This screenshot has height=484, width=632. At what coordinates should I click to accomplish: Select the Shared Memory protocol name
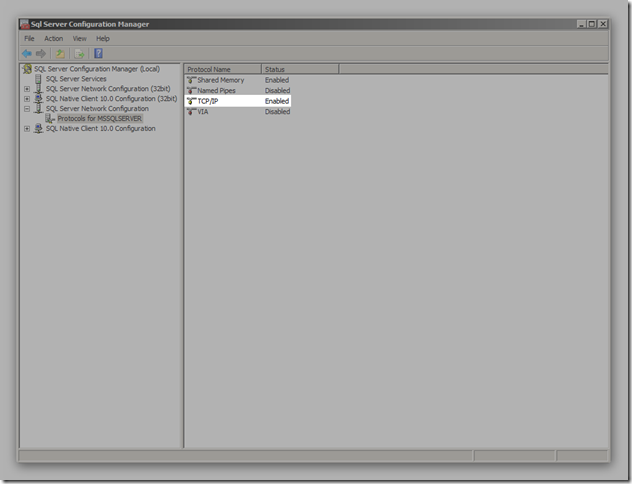click(x=221, y=80)
